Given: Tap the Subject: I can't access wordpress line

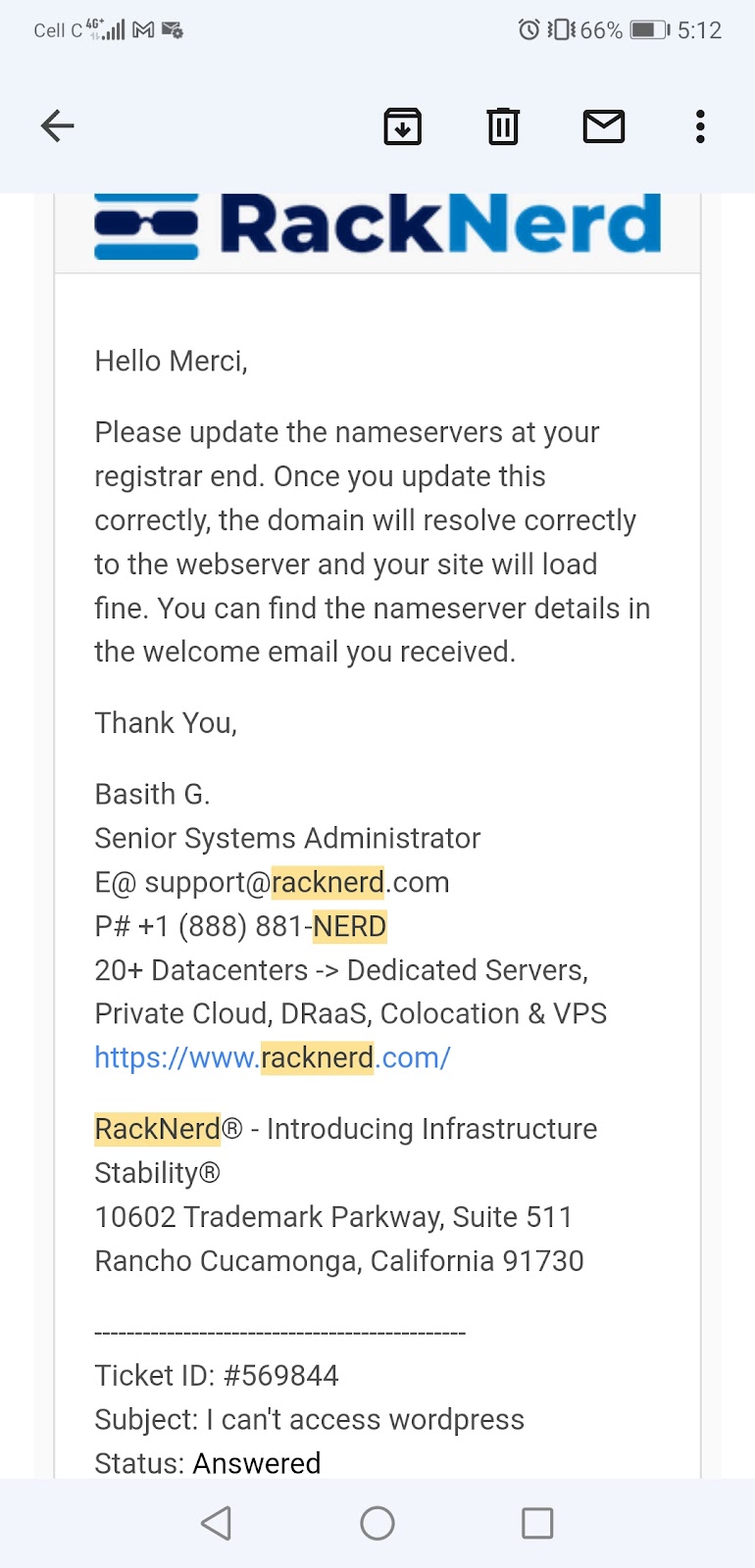Looking at the screenshot, I should 309,1419.
